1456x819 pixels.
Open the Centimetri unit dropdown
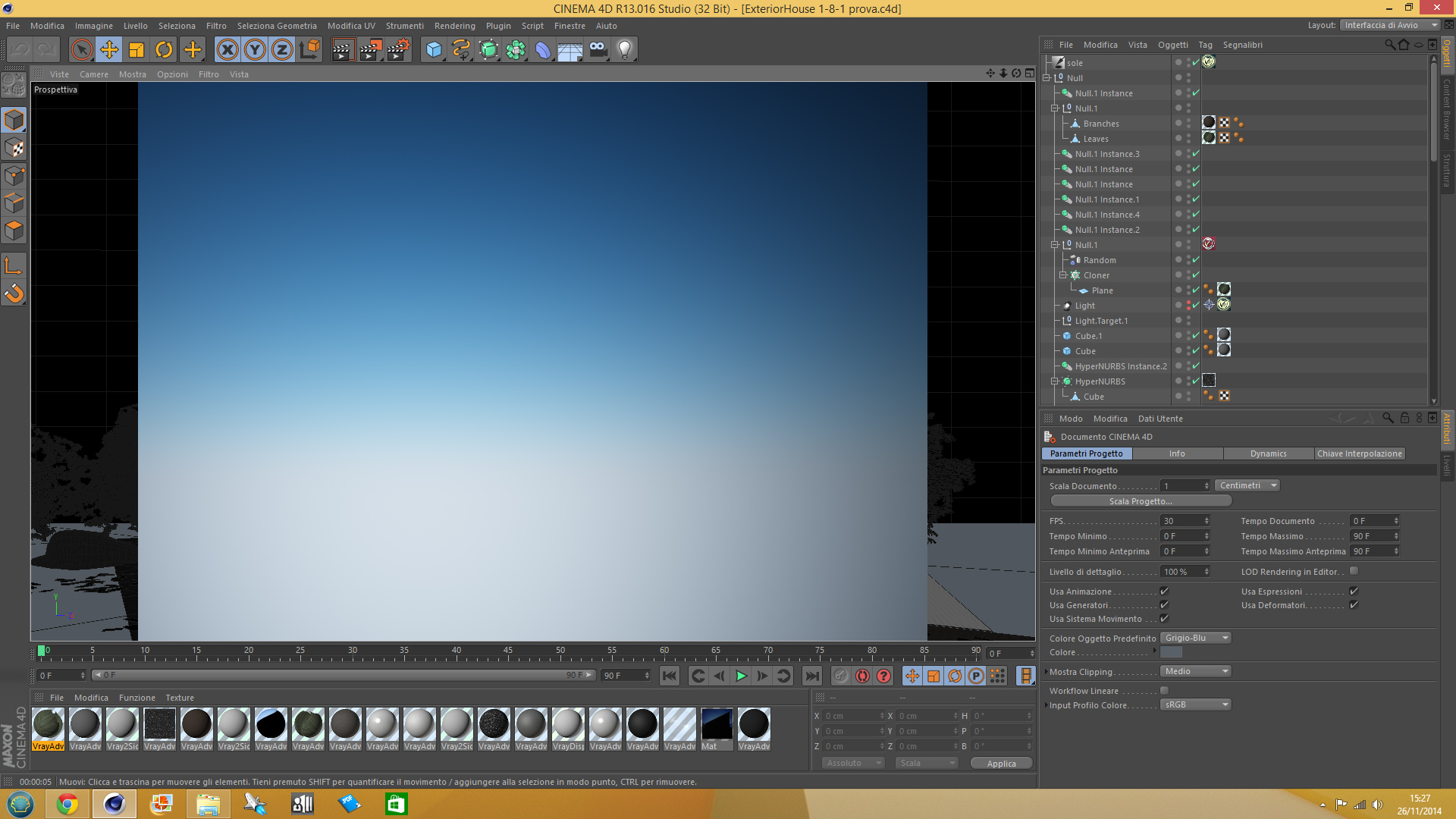(1247, 485)
